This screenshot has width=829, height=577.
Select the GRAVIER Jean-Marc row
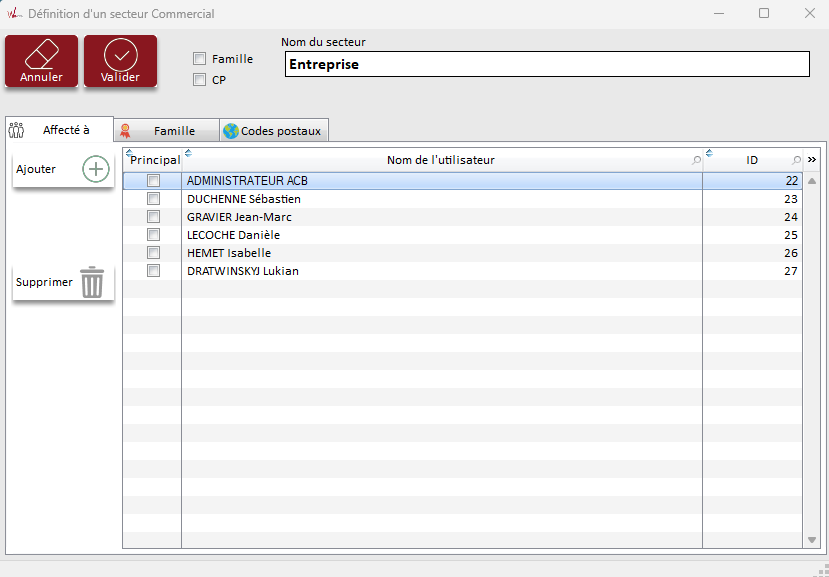click(x=440, y=217)
